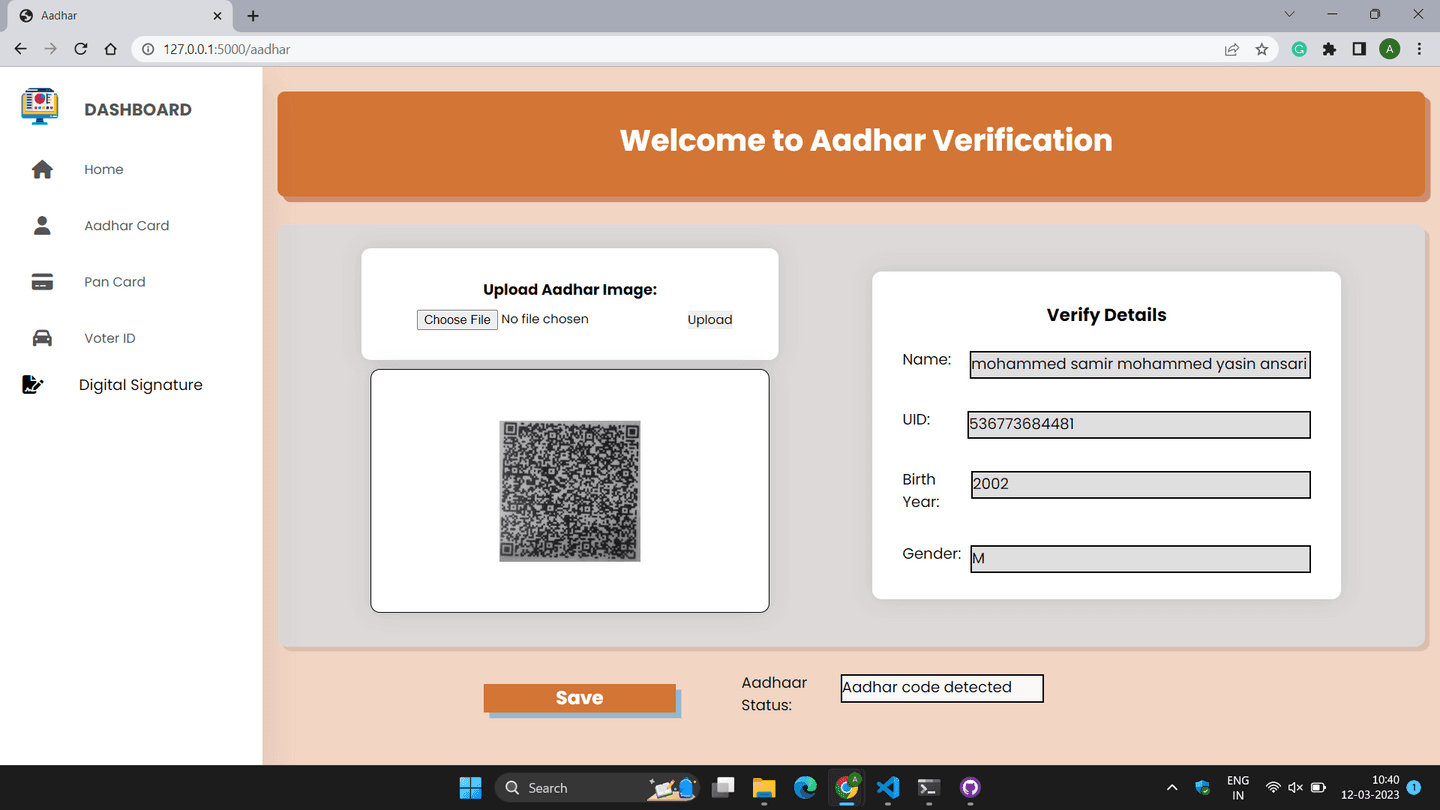The height and width of the screenshot is (810, 1440).
Task: Click the Digital Signature pen icon
Action: [x=33, y=384]
